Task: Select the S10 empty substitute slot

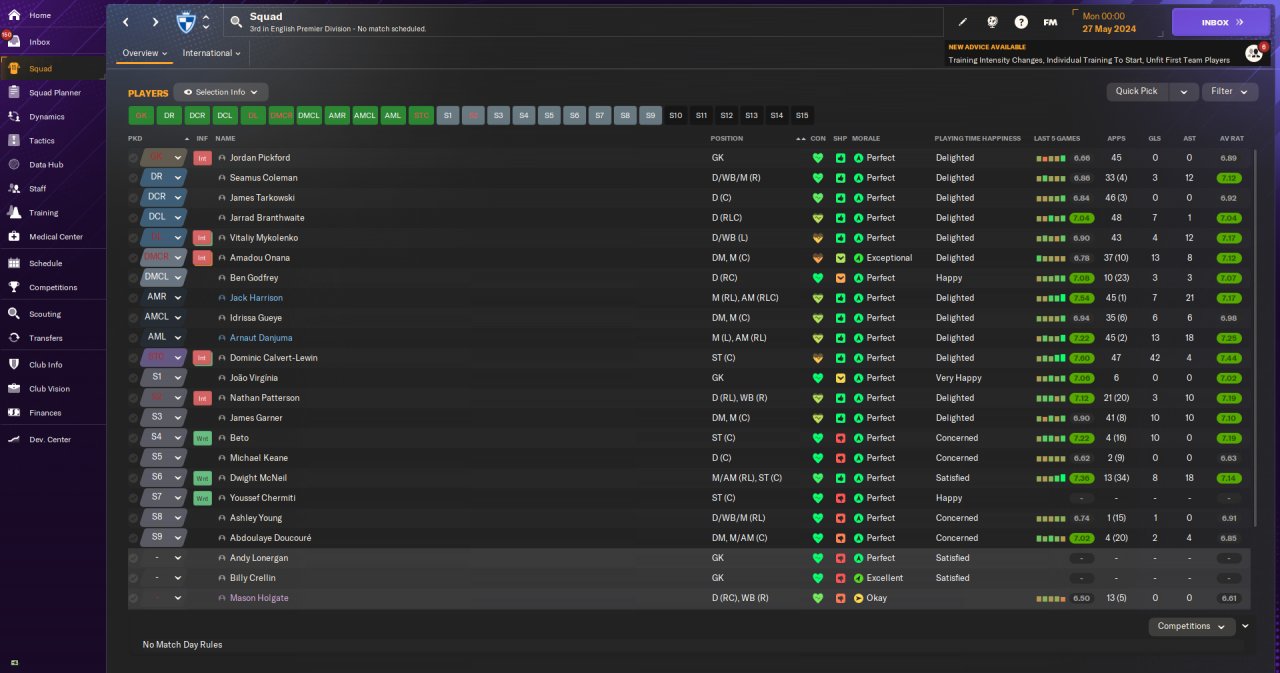Action: pos(676,115)
